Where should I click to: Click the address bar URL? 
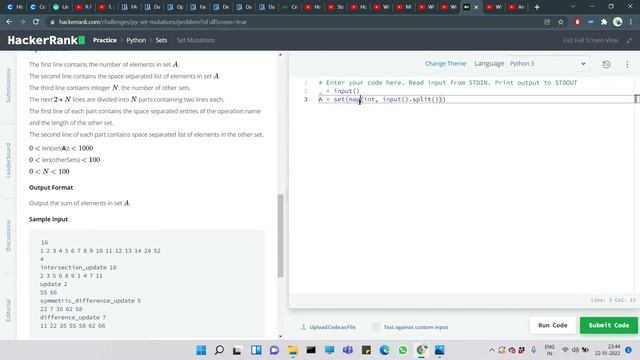[153, 22]
